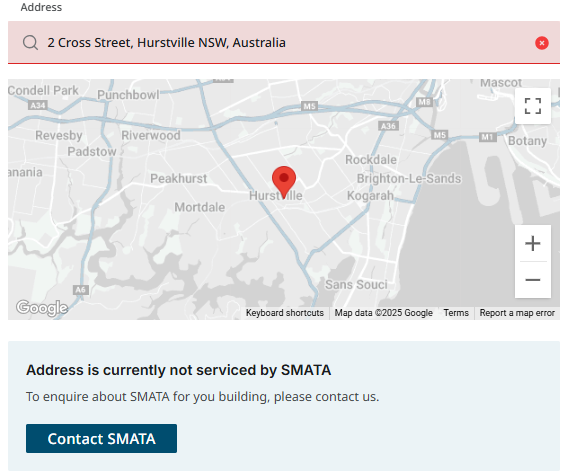This screenshot has height=476, width=565.
Task: Toggle fullscreen map view
Action: (x=533, y=106)
